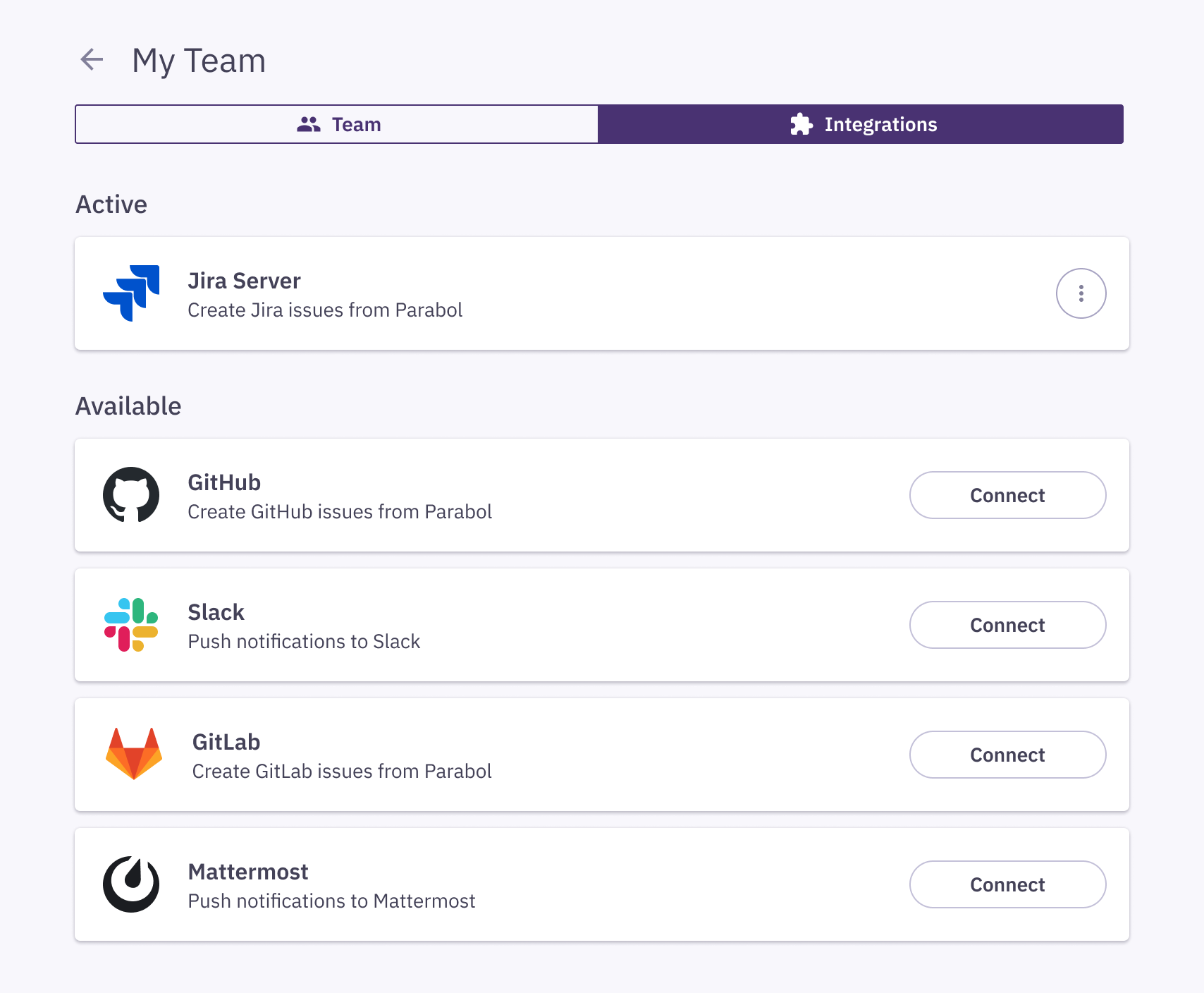Click the GitHub integration description text
The height and width of the screenshot is (993, 1204).
[x=340, y=512]
